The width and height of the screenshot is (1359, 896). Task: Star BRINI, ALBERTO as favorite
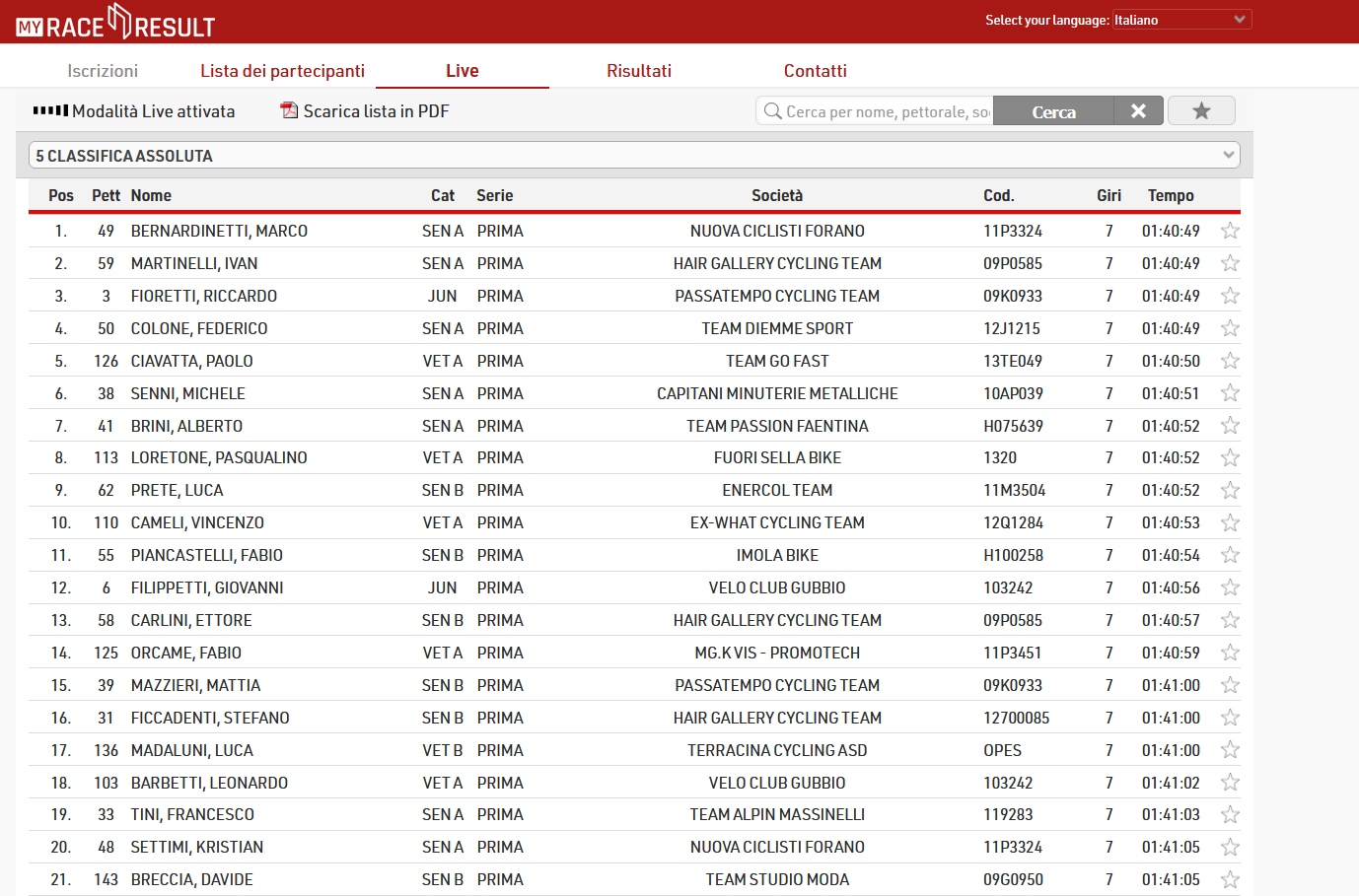pos(1230,426)
